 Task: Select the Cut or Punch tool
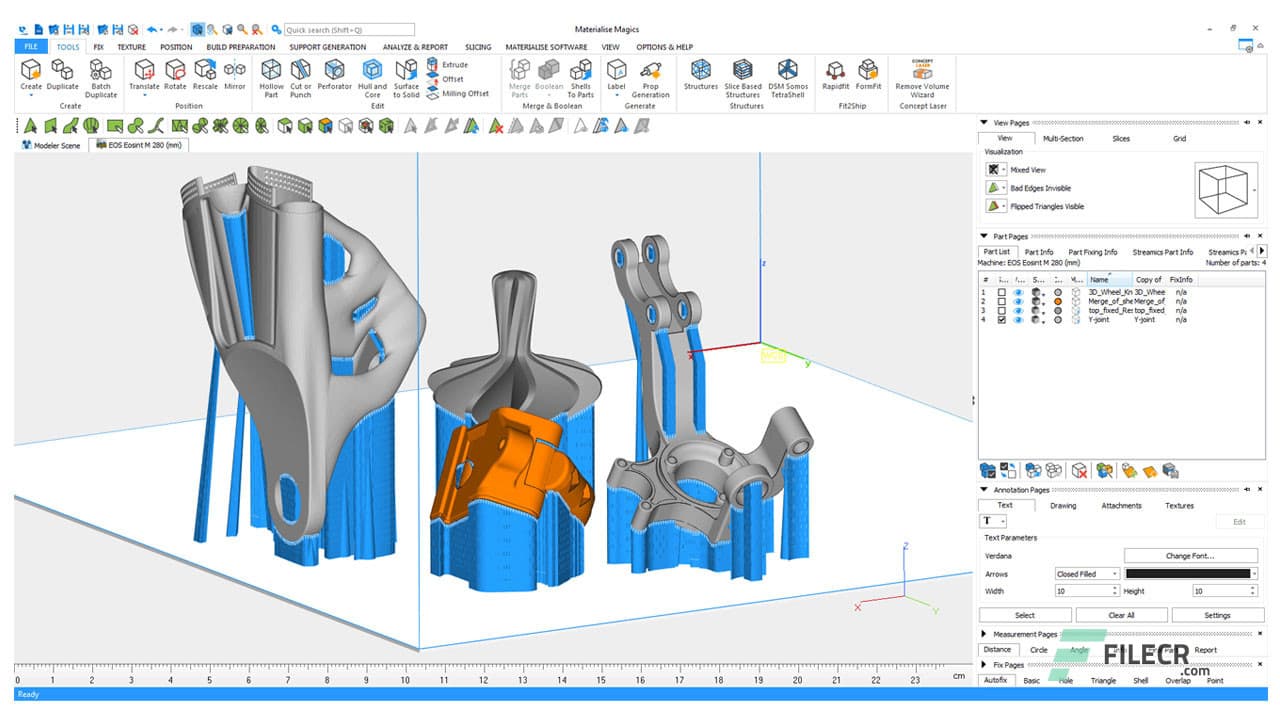click(x=302, y=75)
